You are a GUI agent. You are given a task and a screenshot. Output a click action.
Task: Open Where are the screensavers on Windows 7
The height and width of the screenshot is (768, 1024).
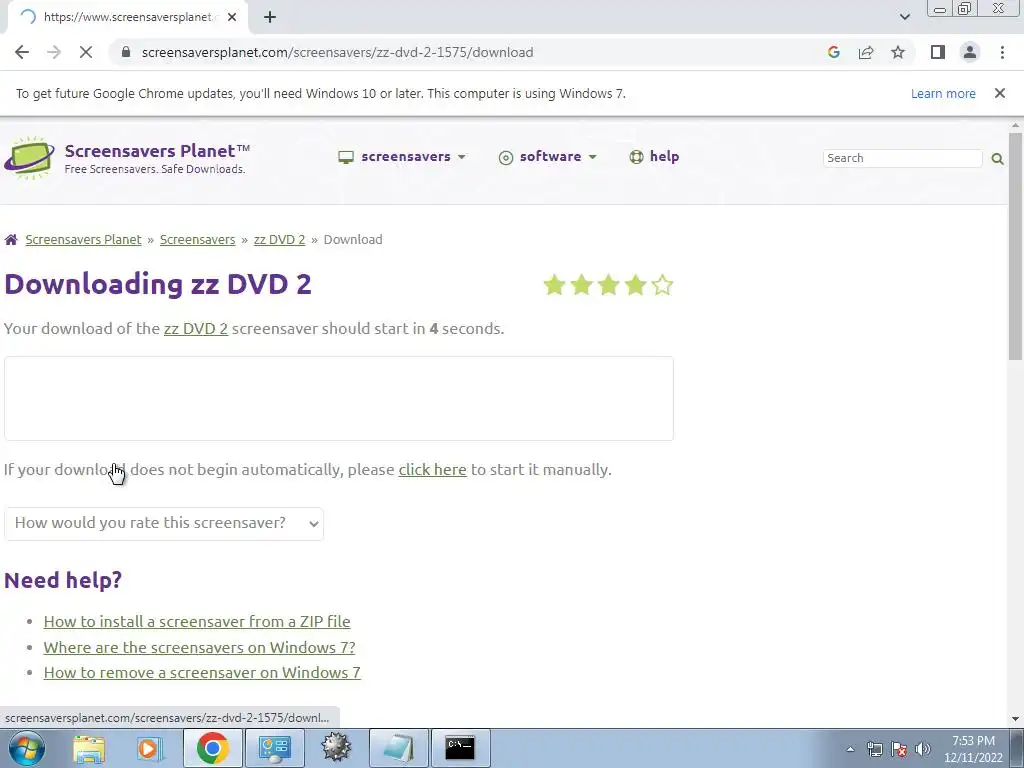(x=199, y=647)
